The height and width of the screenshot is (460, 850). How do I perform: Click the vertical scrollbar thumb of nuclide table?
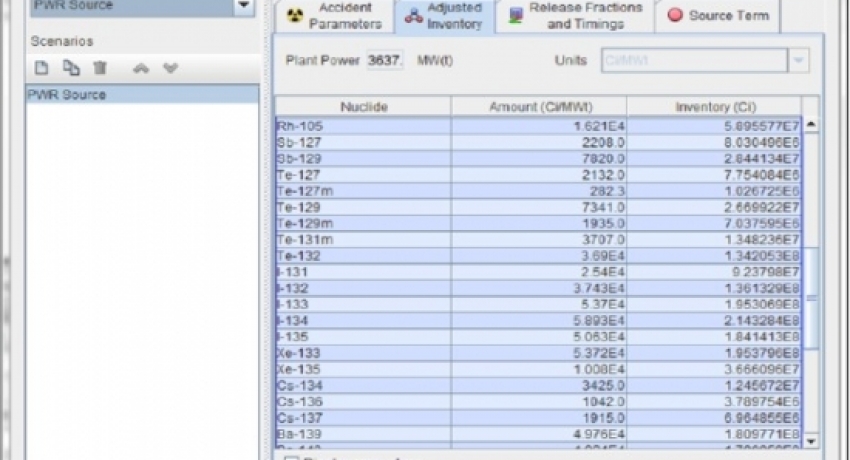pyautogui.click(x=811, y=298)
